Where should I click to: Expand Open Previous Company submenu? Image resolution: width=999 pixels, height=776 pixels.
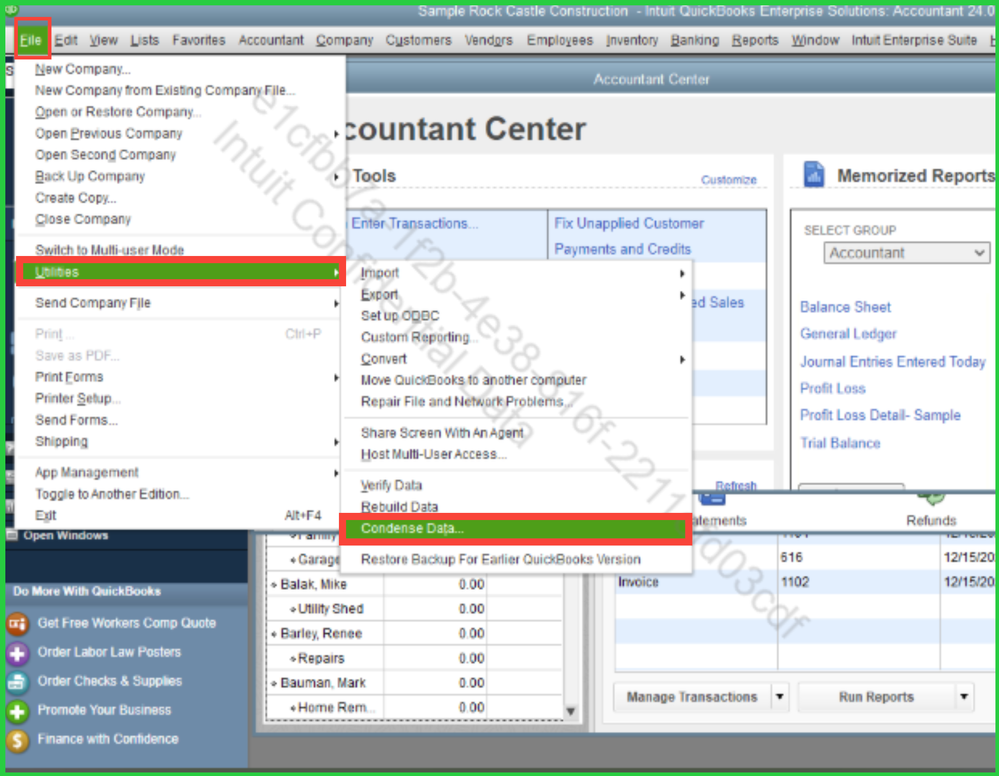336,134
